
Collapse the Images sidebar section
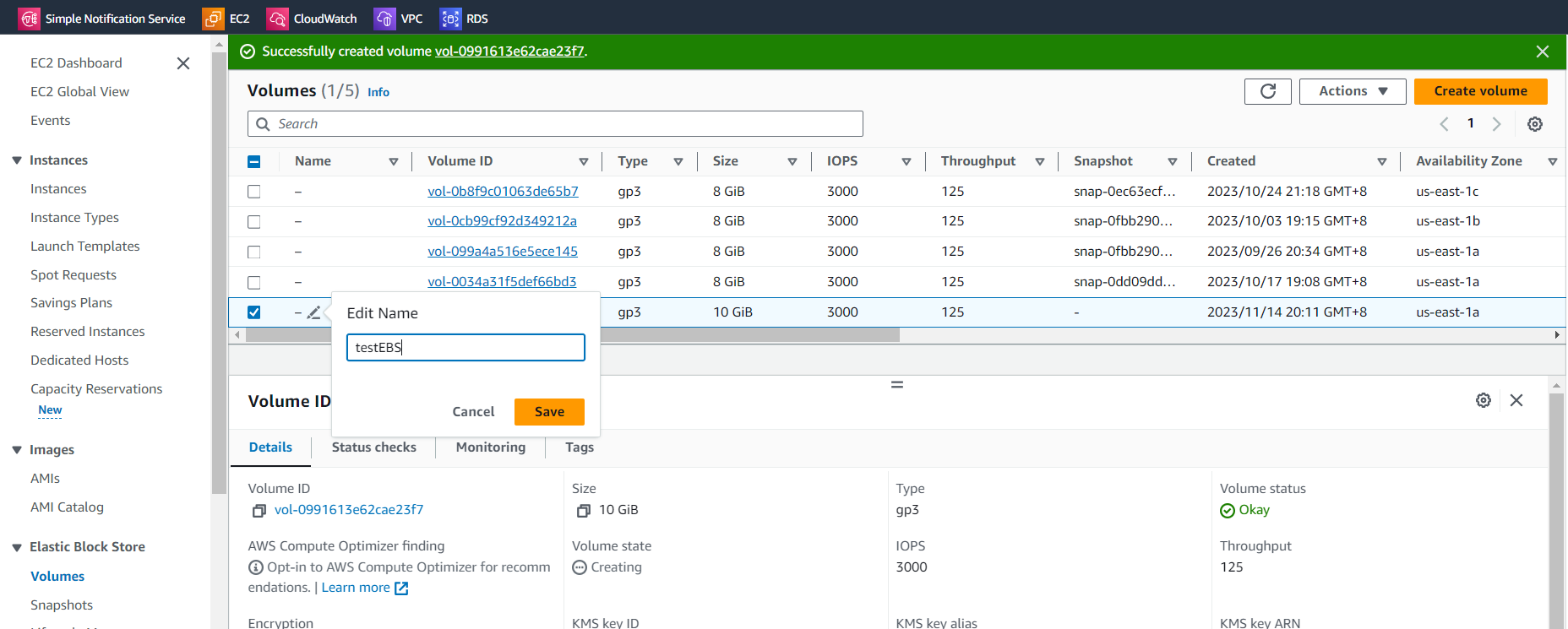tap(17, 450)
